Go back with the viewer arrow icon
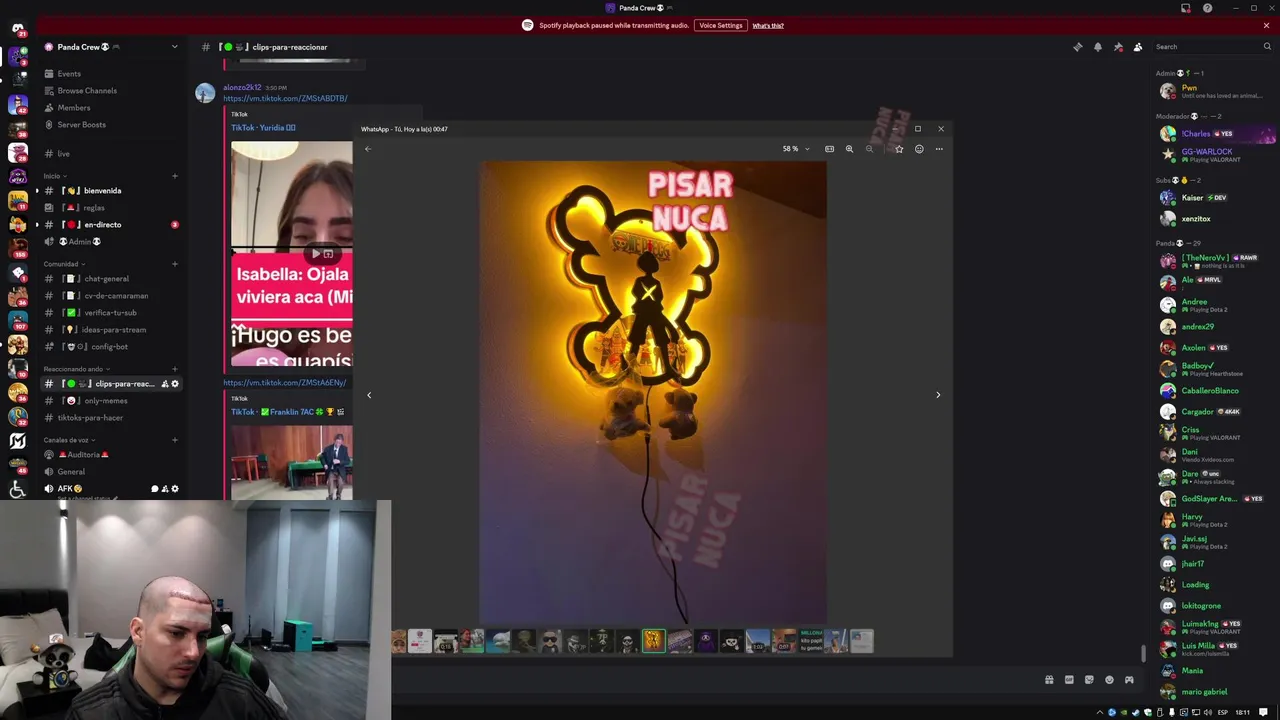 point(368,149)
